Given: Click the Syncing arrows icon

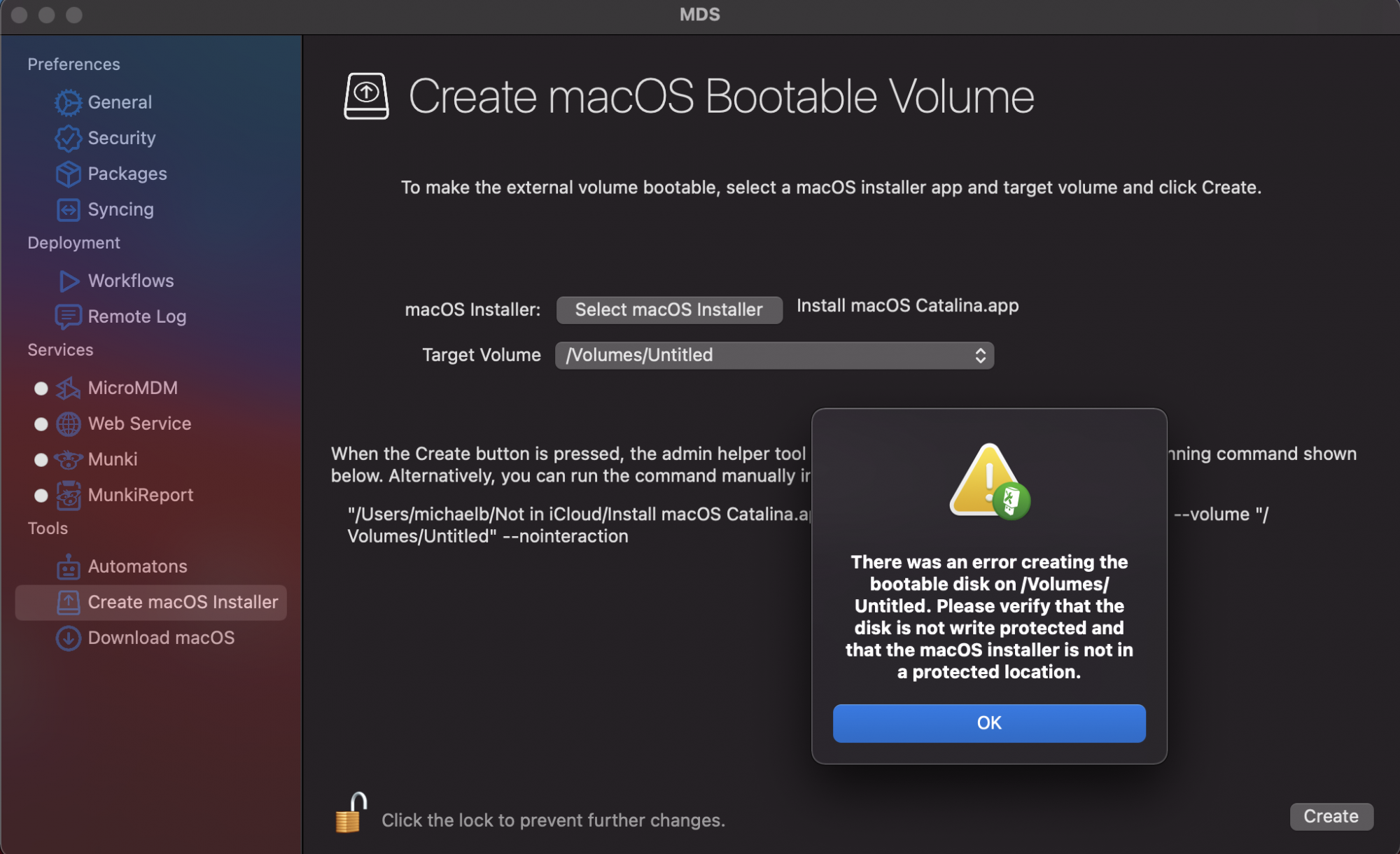Looking at the screenshot, I should tap(68, 209).
